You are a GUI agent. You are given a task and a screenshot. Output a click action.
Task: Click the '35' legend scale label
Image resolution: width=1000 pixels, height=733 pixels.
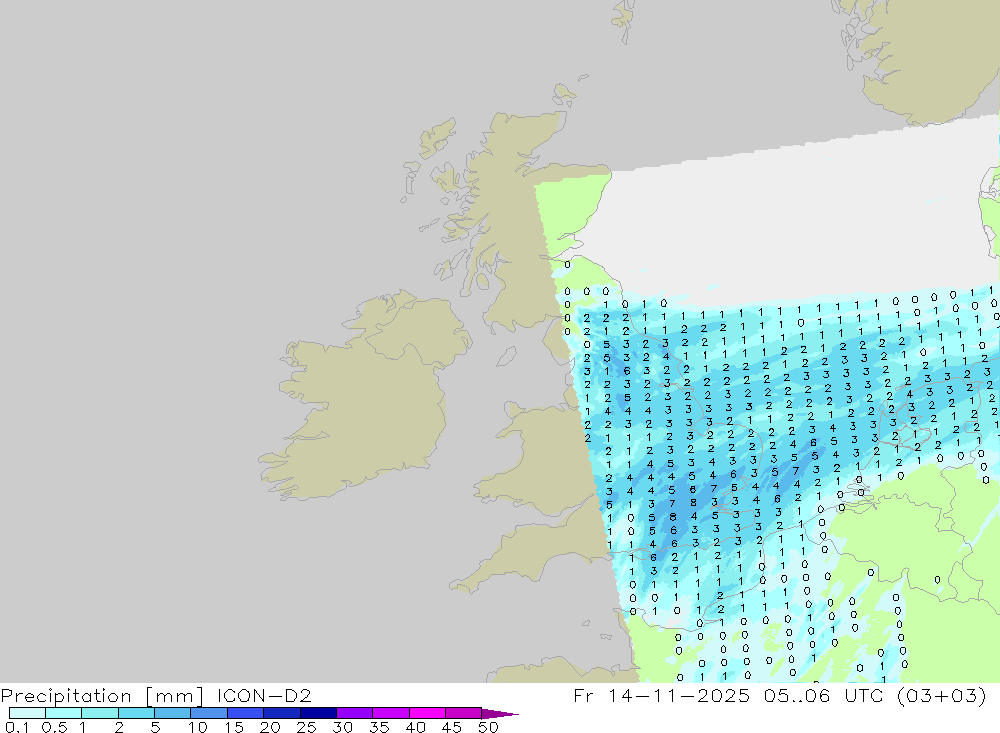tap(379, 727)
